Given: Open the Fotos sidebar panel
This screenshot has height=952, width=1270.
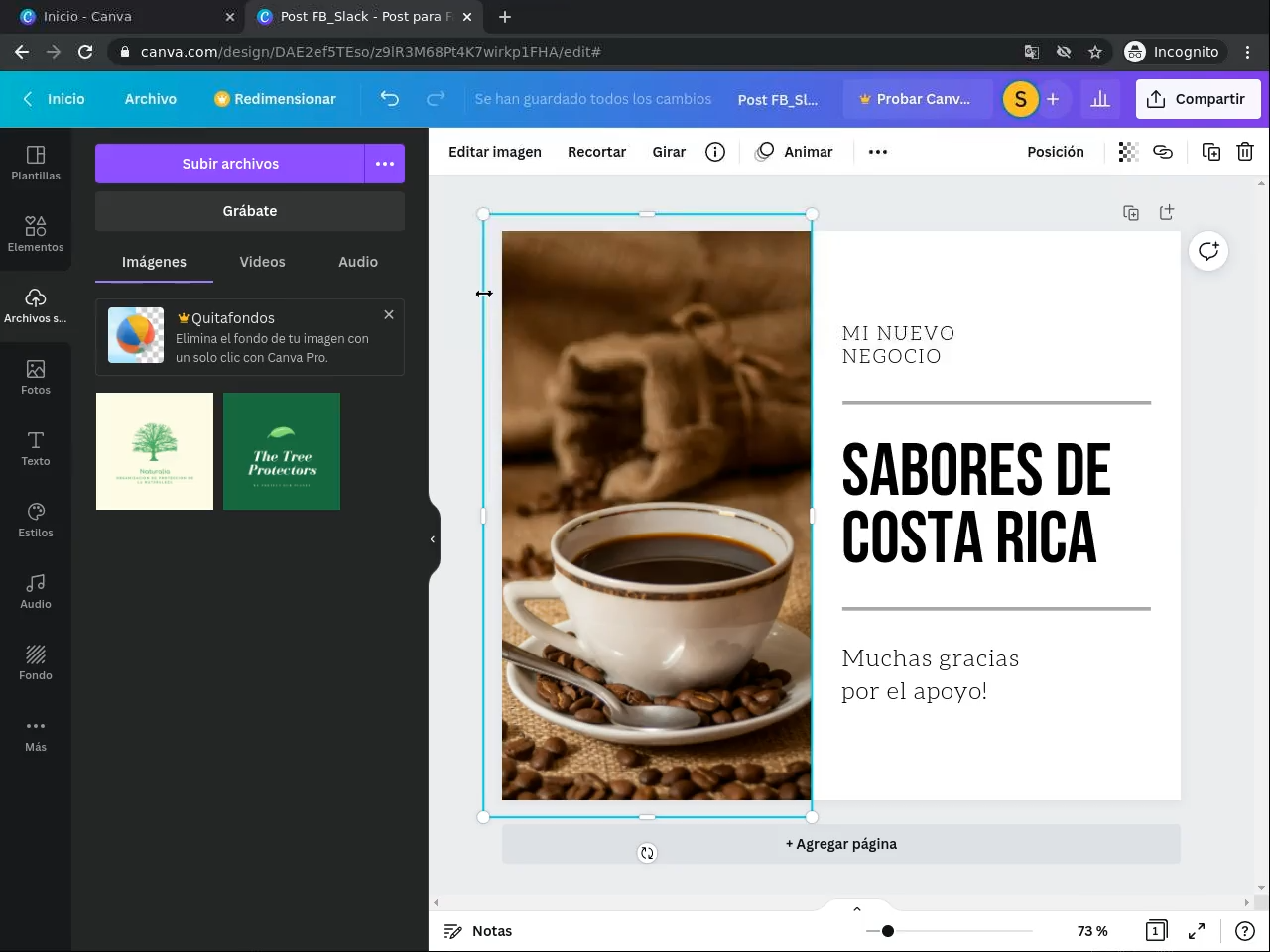Looking at the screenshot, I should pyautogui.click(x=36, y=377).
